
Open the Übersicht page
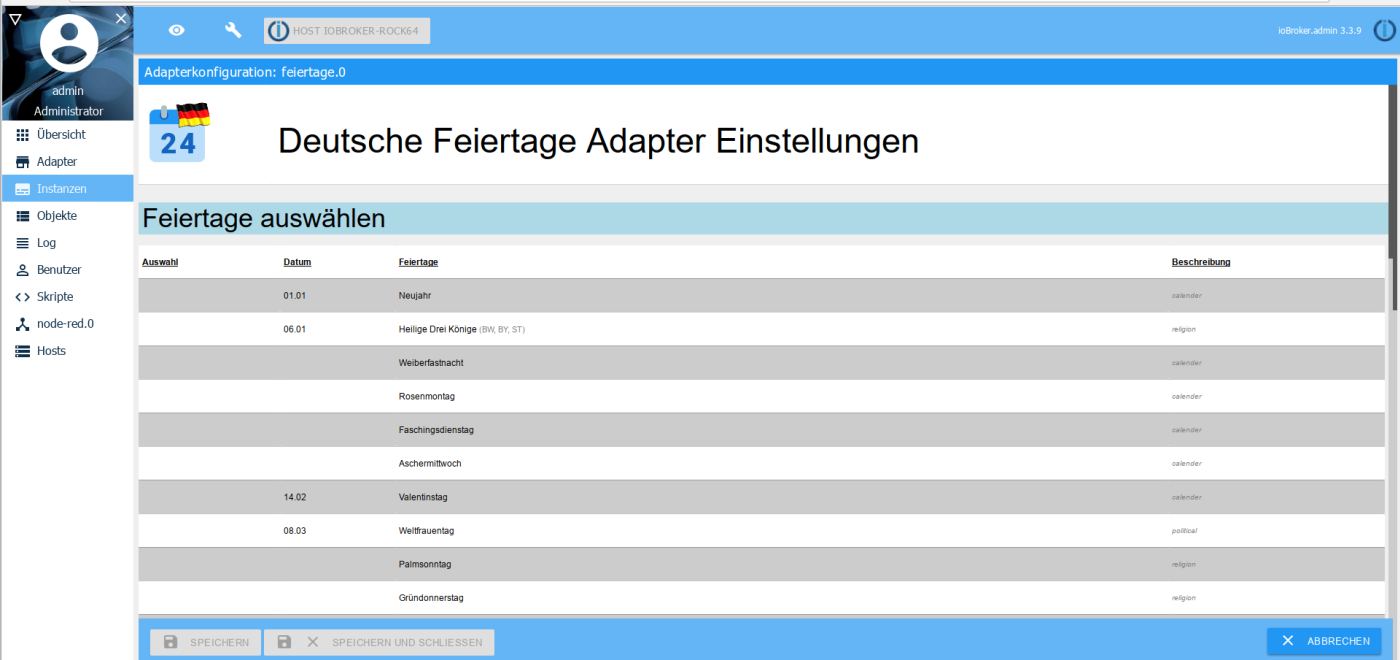pos(61,135)
